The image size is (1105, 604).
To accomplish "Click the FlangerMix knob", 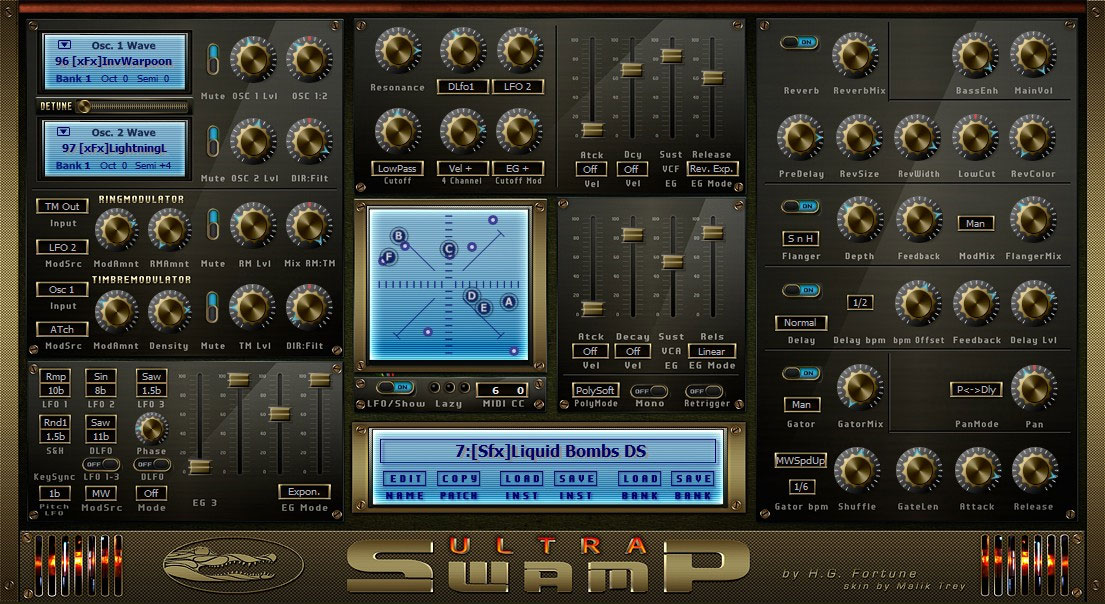I will click(1033, 219).
